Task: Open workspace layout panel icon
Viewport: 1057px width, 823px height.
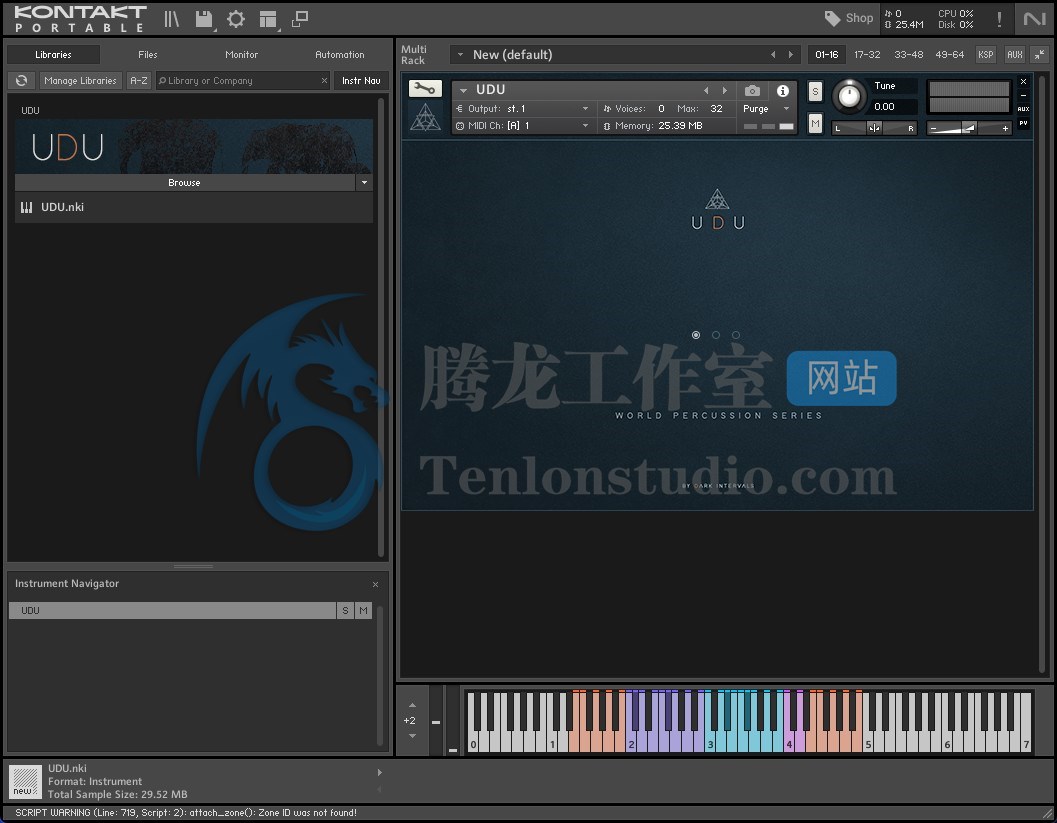Action: pyautogui.click(x=268, y=19)
